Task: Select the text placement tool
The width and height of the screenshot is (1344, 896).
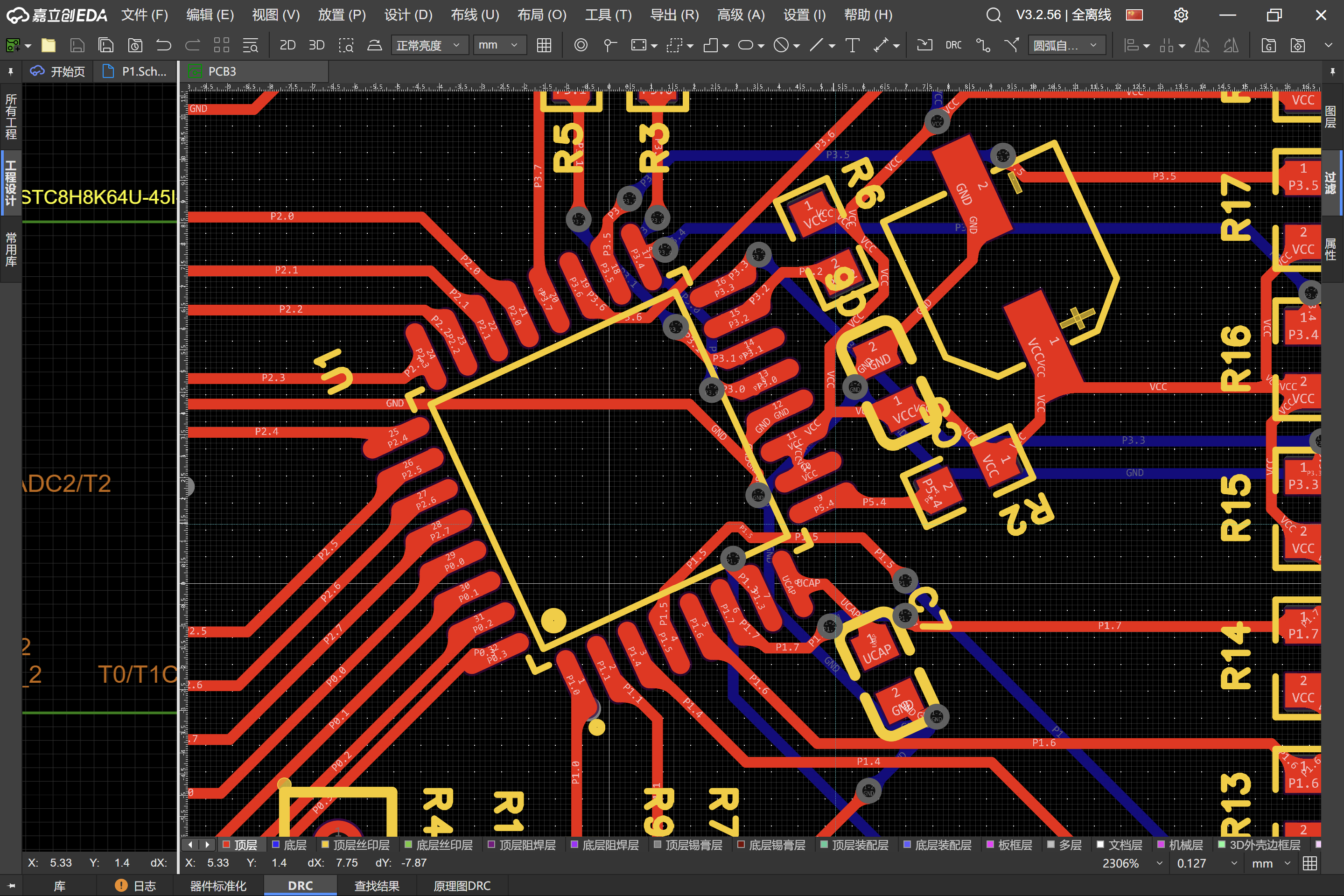Action: coord(852,45)
